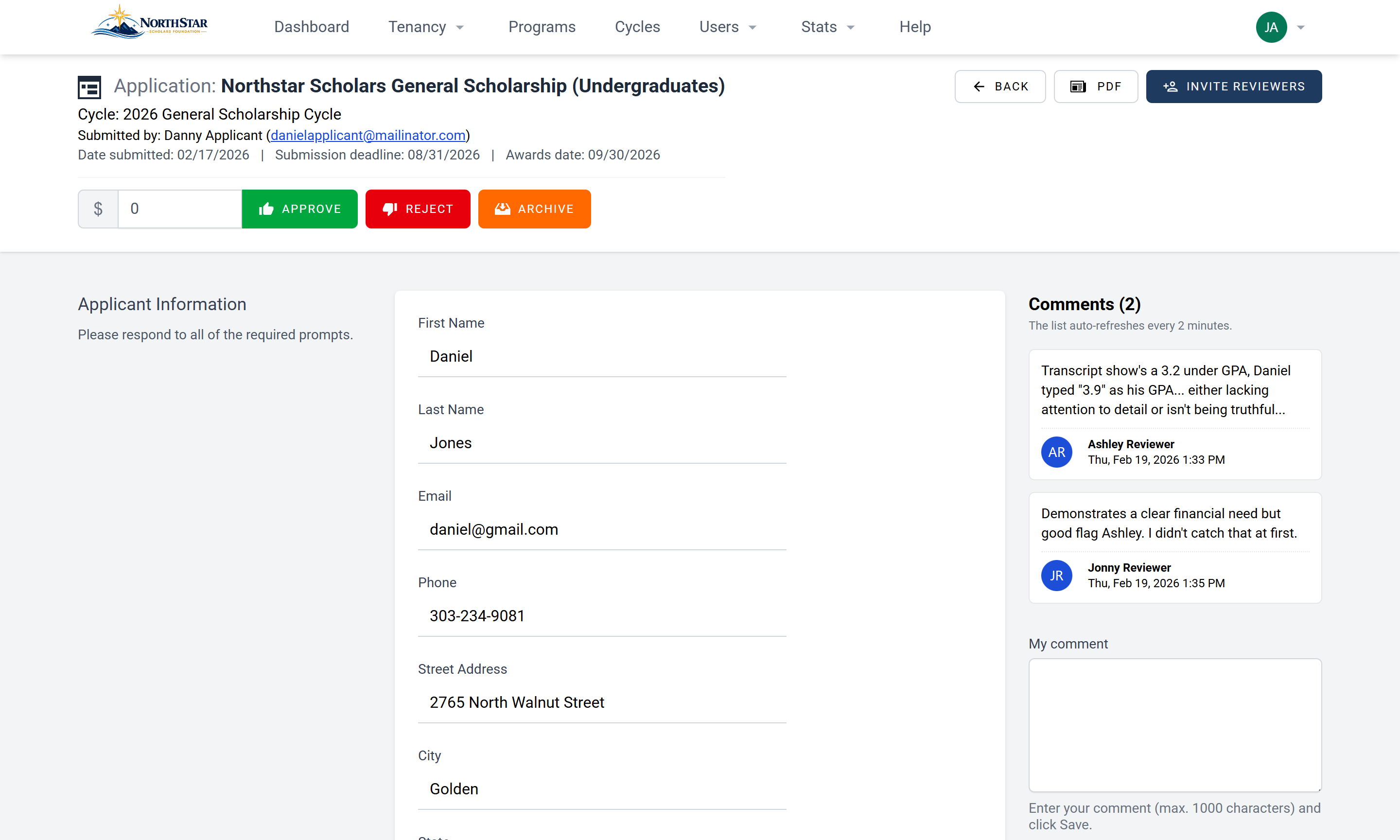Open the Cycles page

tap(637, 27)
